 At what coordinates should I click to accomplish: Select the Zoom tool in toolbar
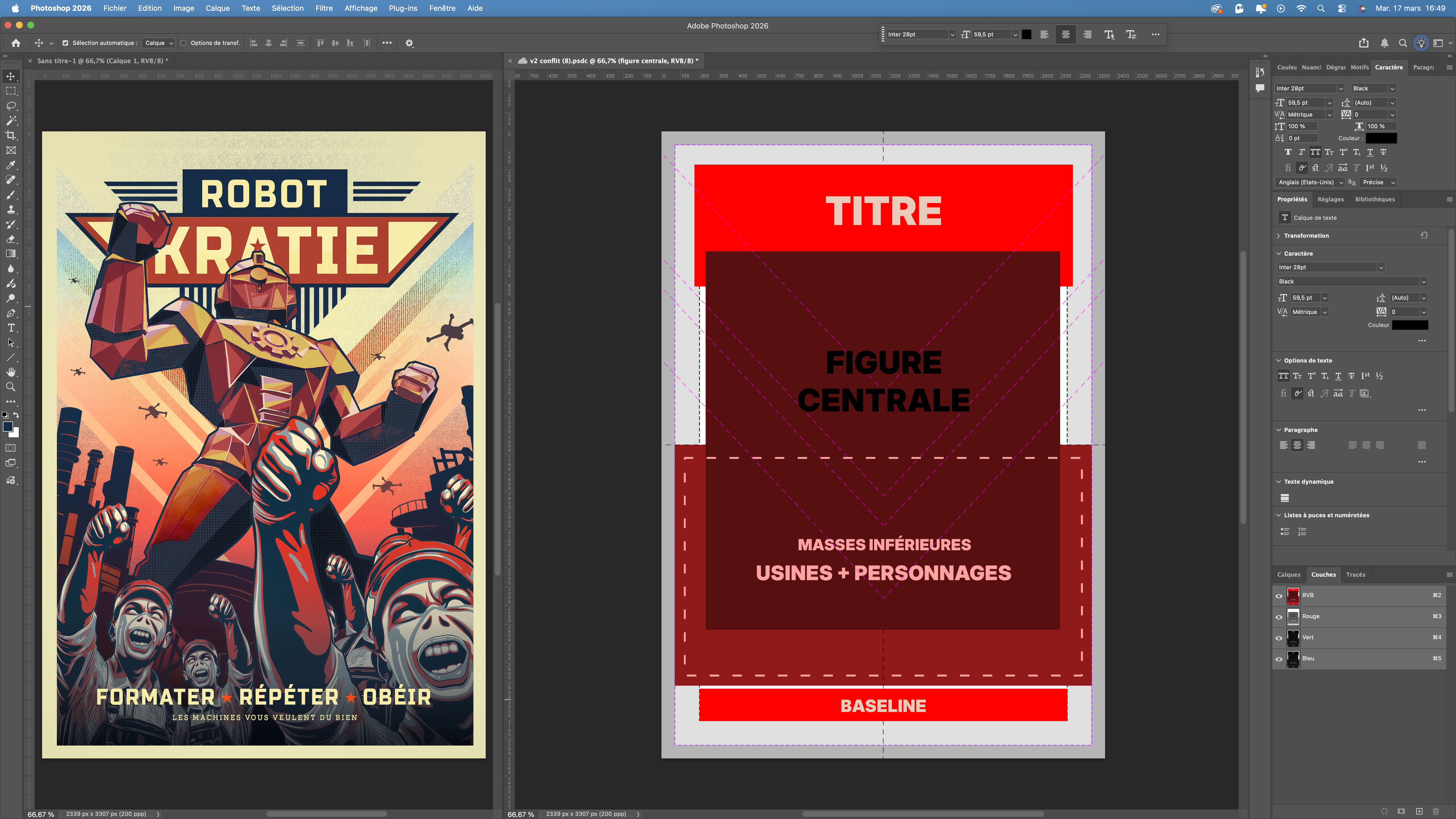click(x=11, y=387)
